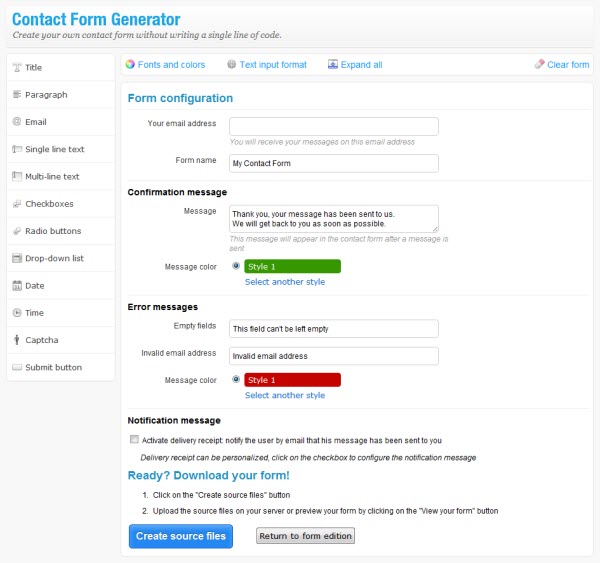Click the red Style 1 color swatch
Viewport: 600px width, 563px height.
tap(292, 380)
